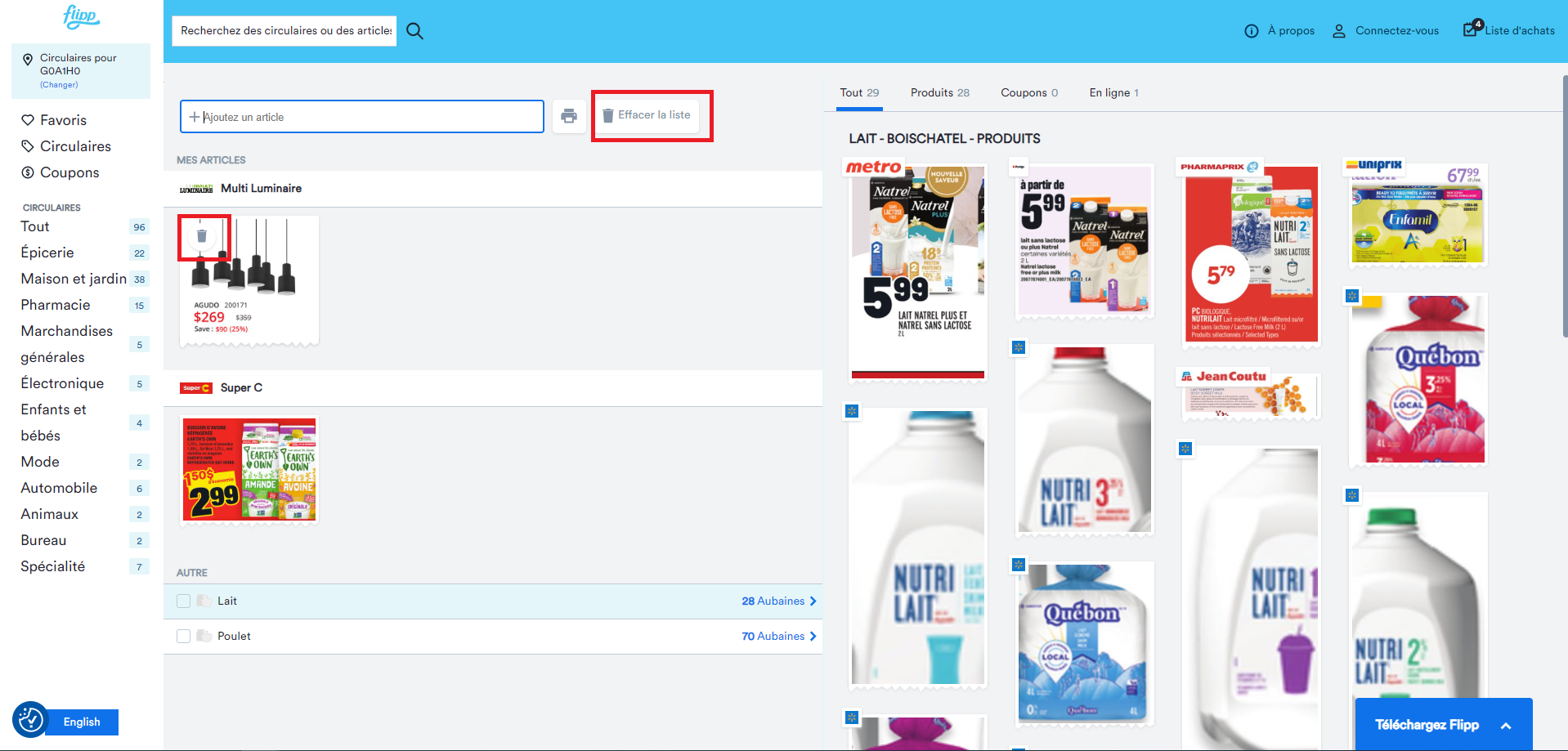Click the Uniprix logo on flyer
Image resolution: width=1568 pixels, height=751 pixels.
pyautogui.click(x=1374, y=164)
